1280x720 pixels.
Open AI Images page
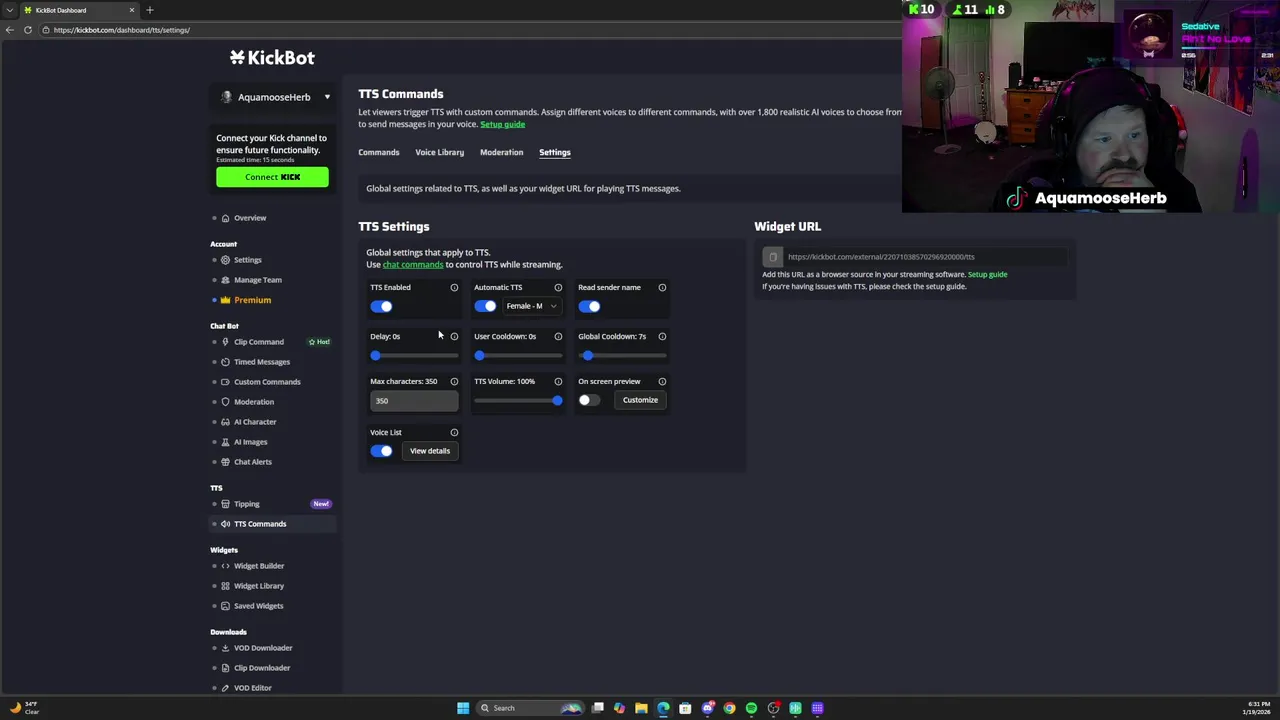(x=250, y=442)
